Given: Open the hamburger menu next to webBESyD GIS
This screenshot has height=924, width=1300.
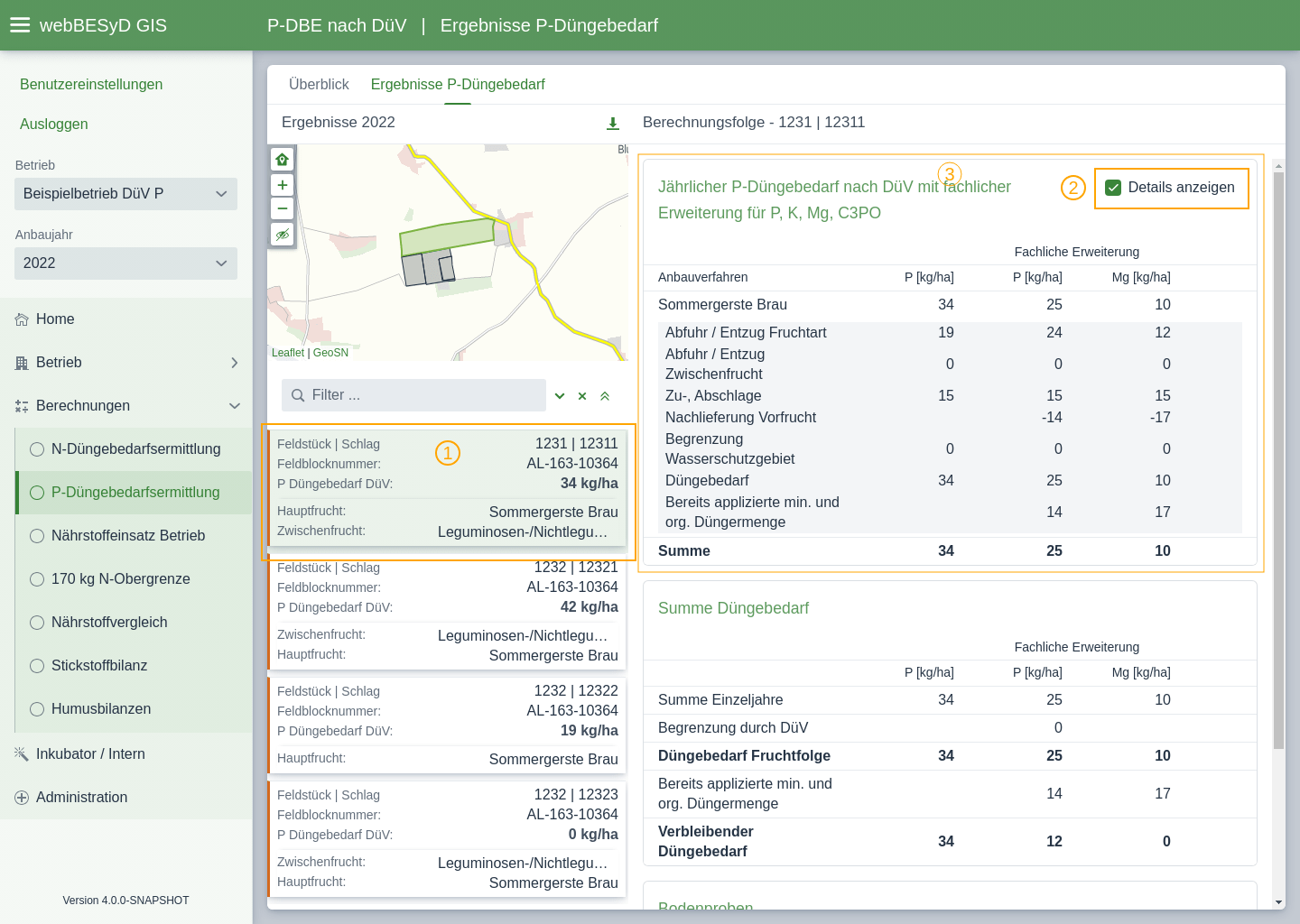Looking at the screenshot, I should (x=20, y=25).
